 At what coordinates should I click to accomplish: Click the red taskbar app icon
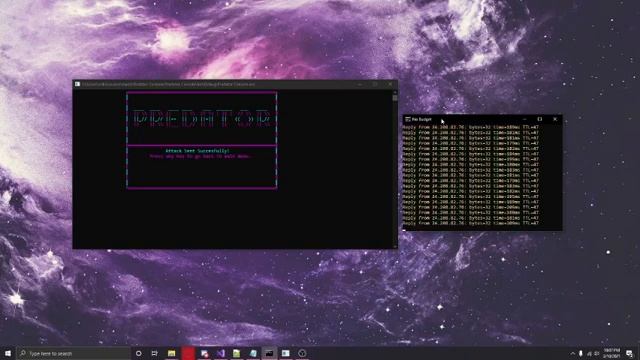tap(188, 353)
